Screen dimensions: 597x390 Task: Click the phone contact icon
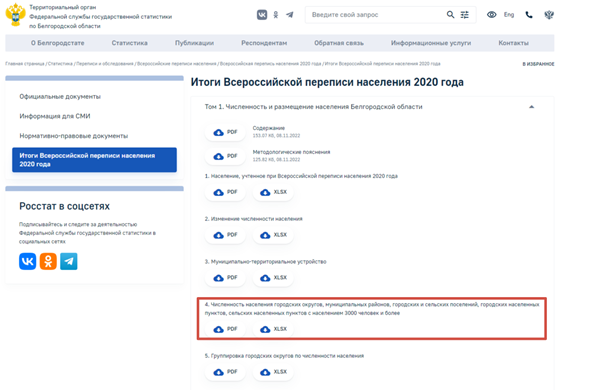529,14
